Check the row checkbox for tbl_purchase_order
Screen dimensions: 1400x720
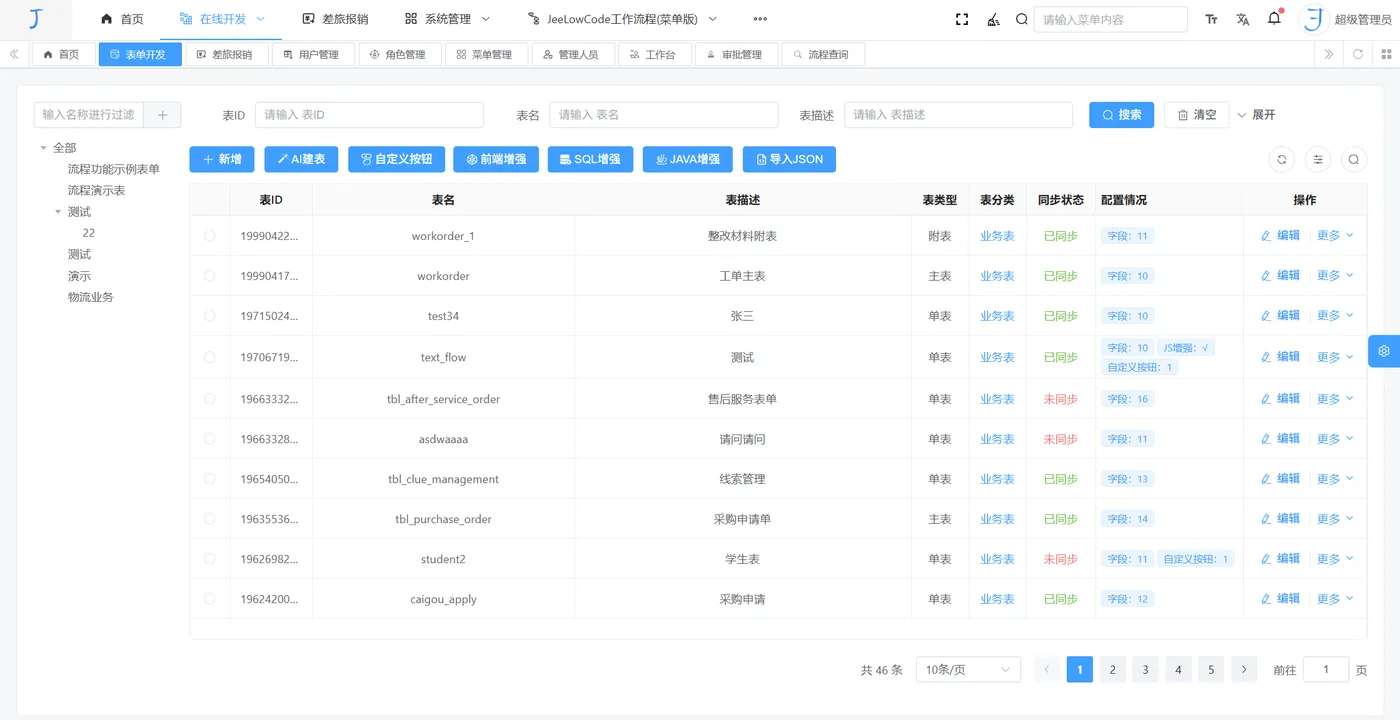pos(210,518)
